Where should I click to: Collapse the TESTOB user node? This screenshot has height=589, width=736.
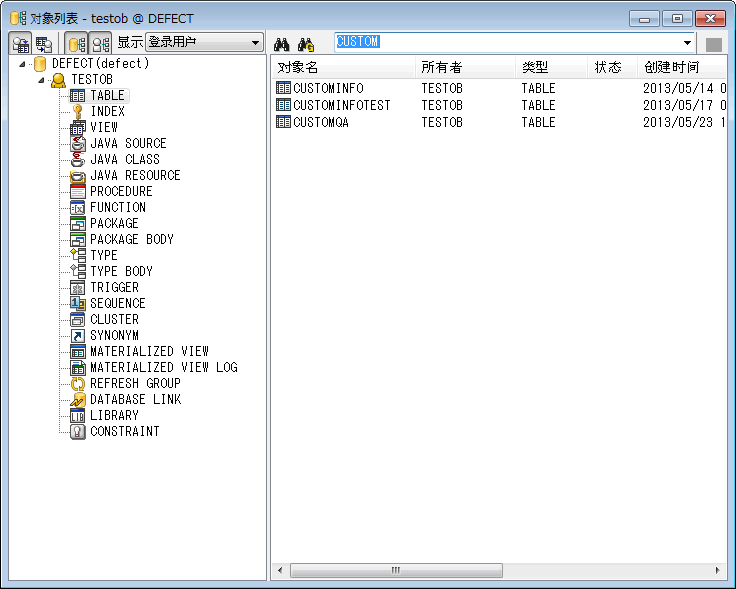[41, 80]
